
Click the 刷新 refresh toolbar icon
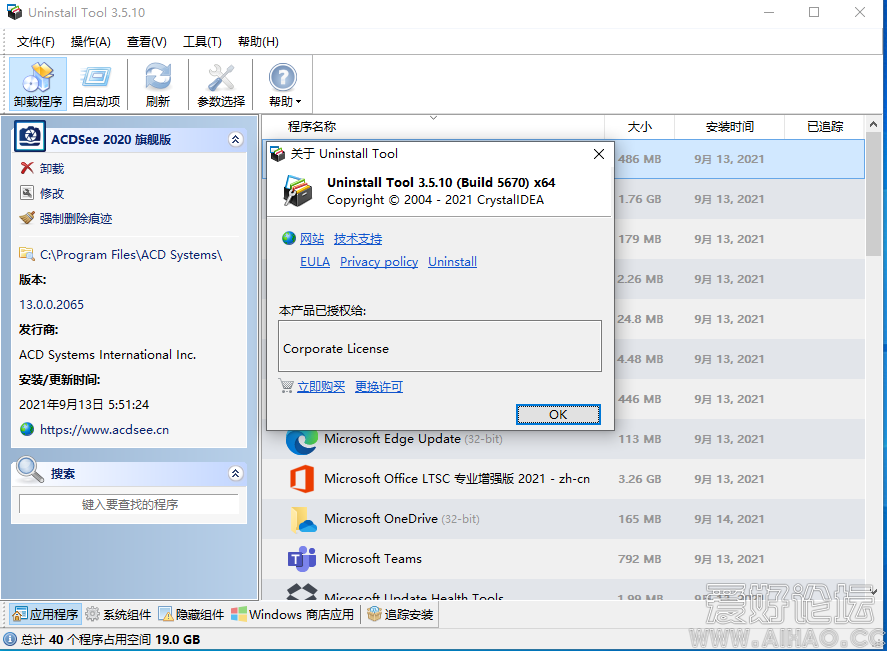[x=158, y=84]
